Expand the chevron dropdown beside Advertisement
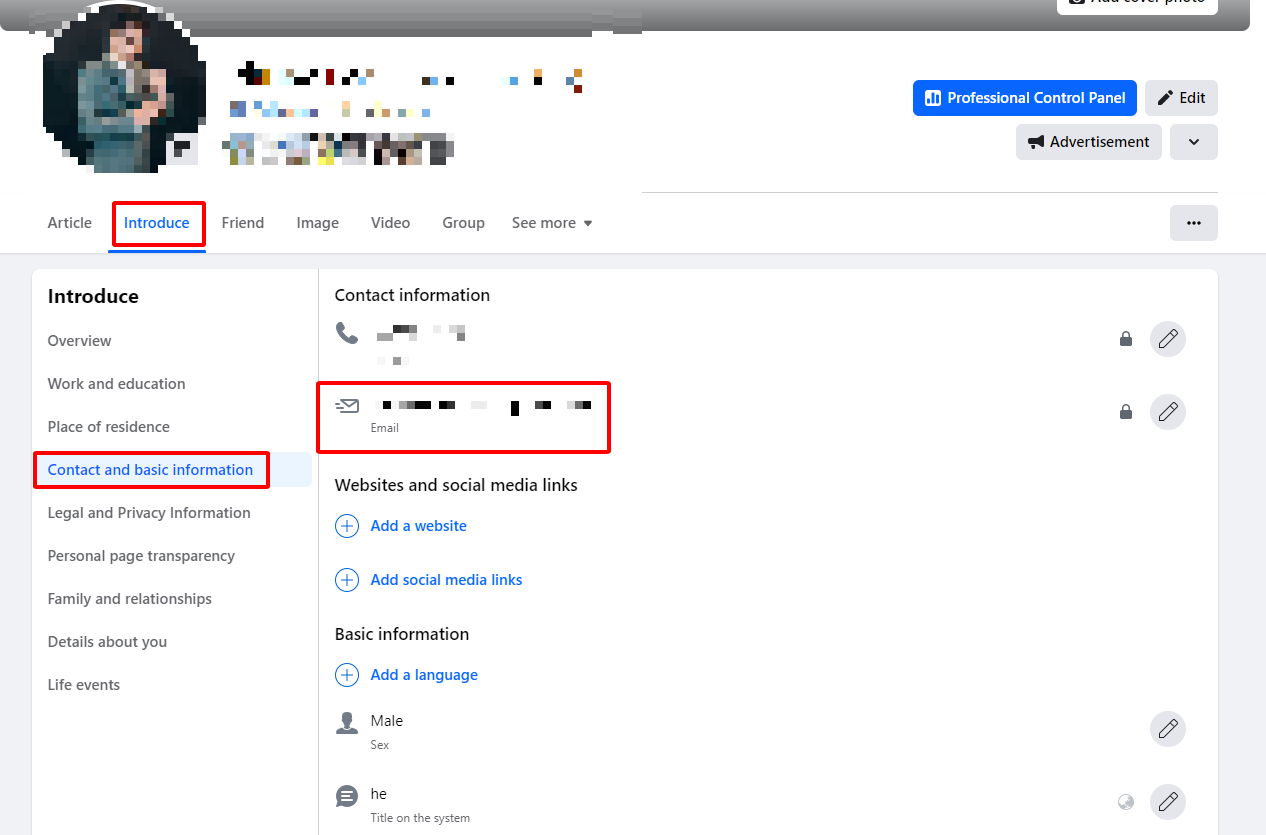The width and height of the screenshot is (1266, 835). click(1194, 142)
